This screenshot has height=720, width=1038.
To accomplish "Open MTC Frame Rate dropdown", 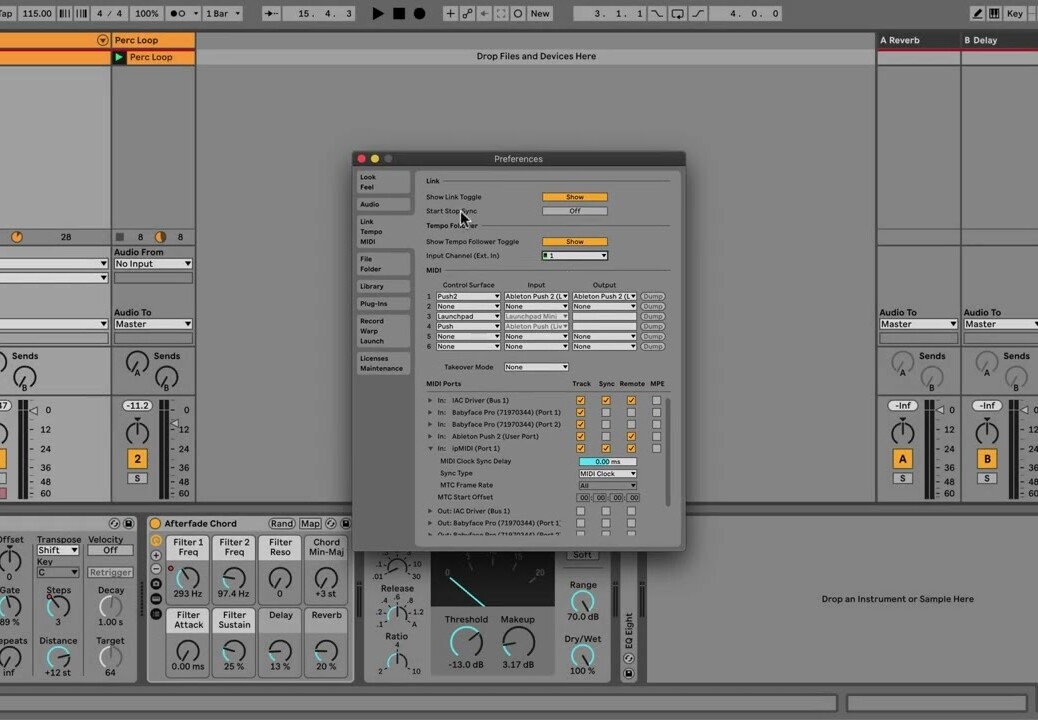I will click(608, 486).
